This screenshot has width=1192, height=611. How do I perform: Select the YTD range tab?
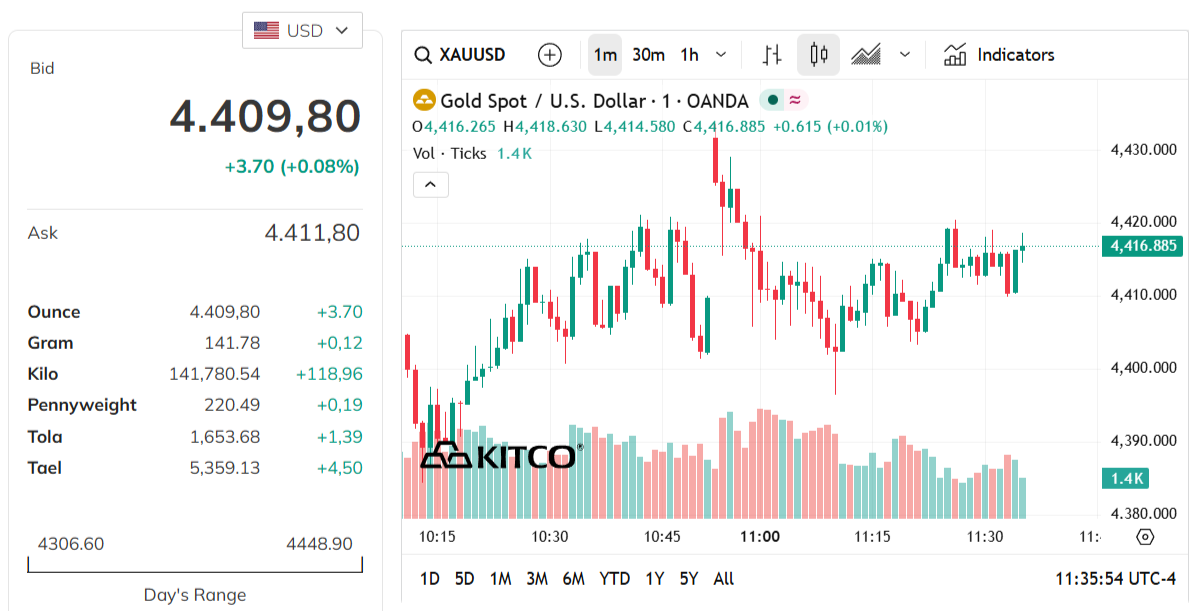pos(615,578)
